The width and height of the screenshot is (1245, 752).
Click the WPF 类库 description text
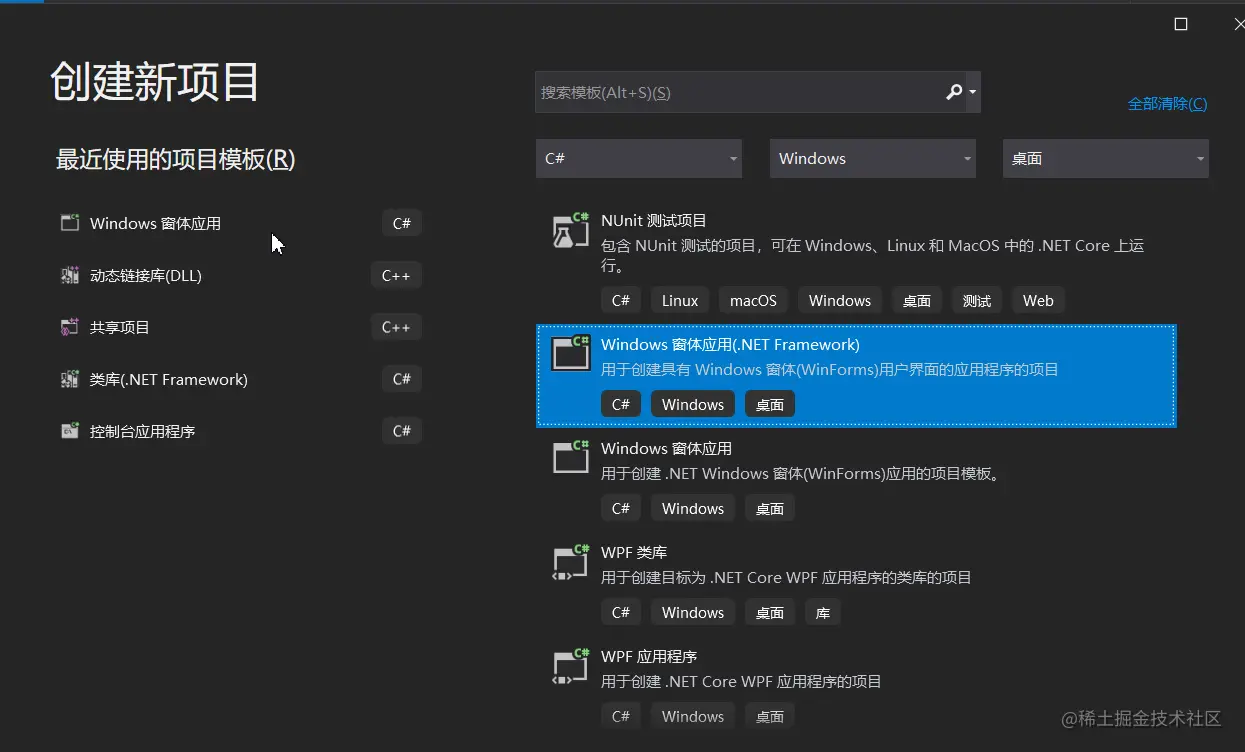click(786, 577)
